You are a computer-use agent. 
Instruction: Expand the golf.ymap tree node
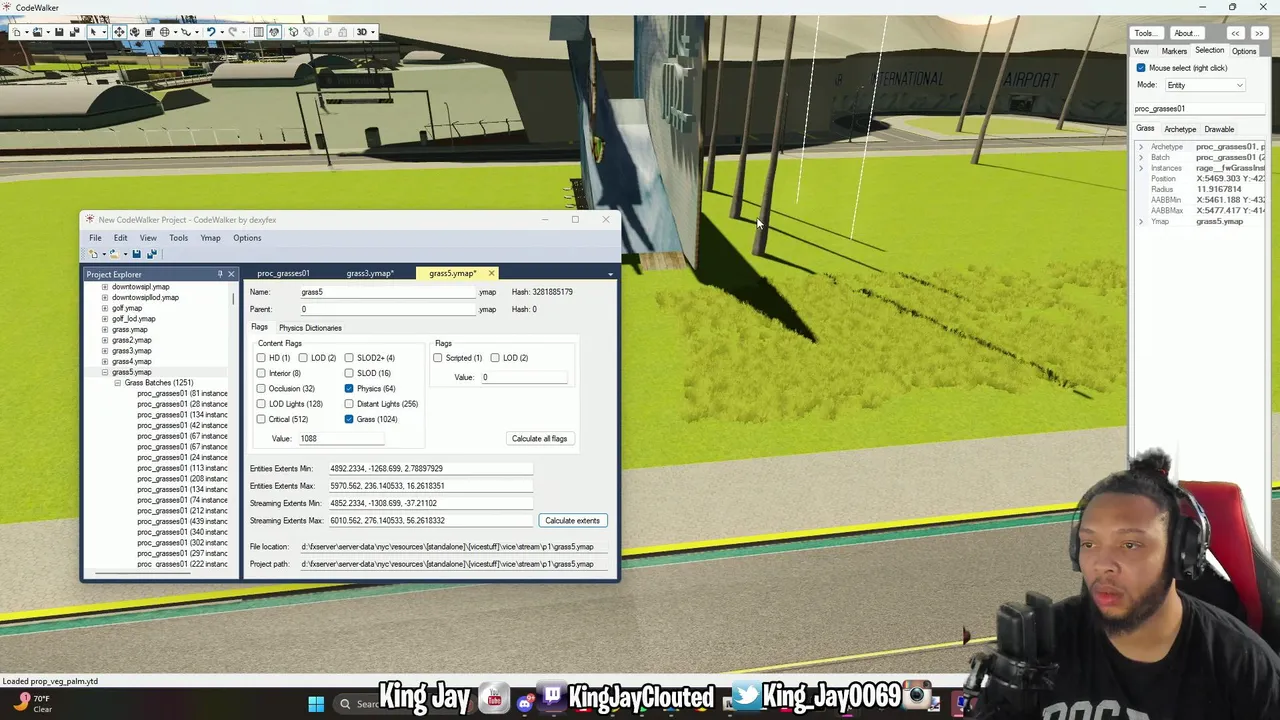click(x=105, y=308)
